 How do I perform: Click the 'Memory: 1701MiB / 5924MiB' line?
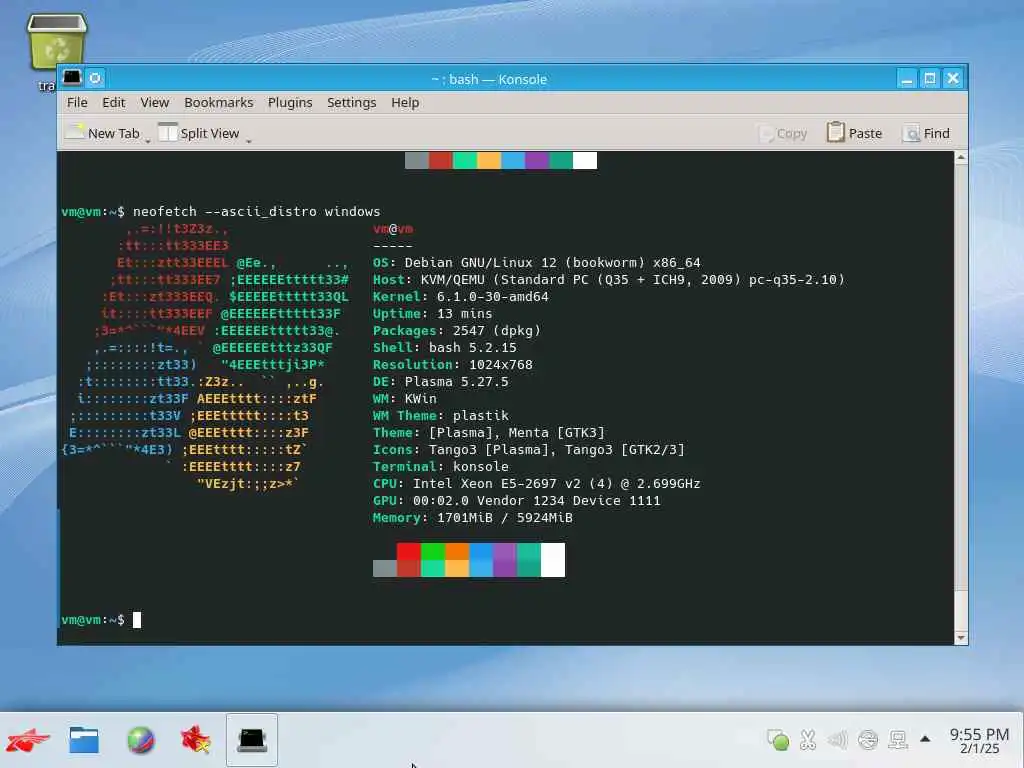click(472, 517)
